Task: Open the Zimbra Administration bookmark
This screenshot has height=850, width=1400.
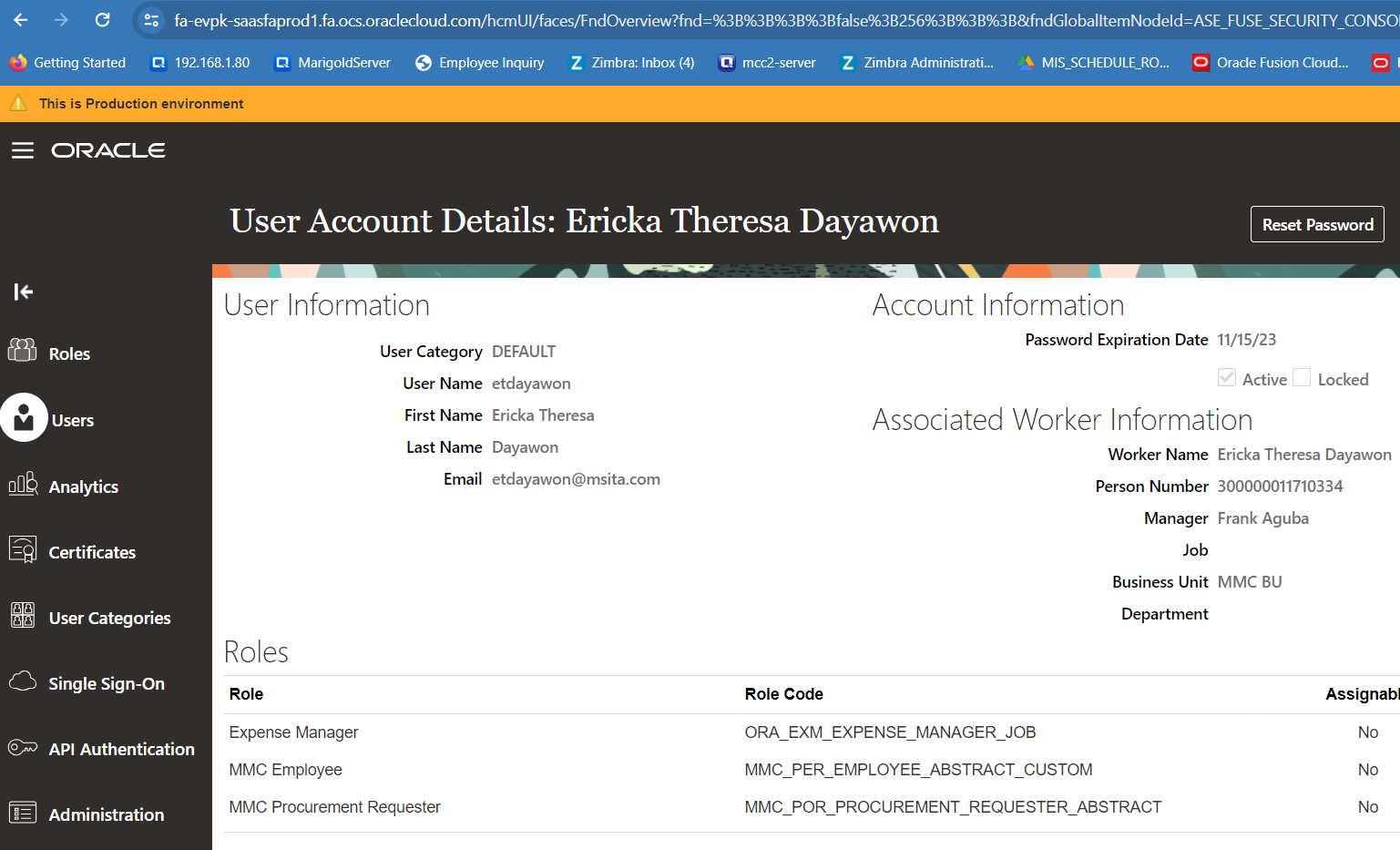Action: point(917,63)
